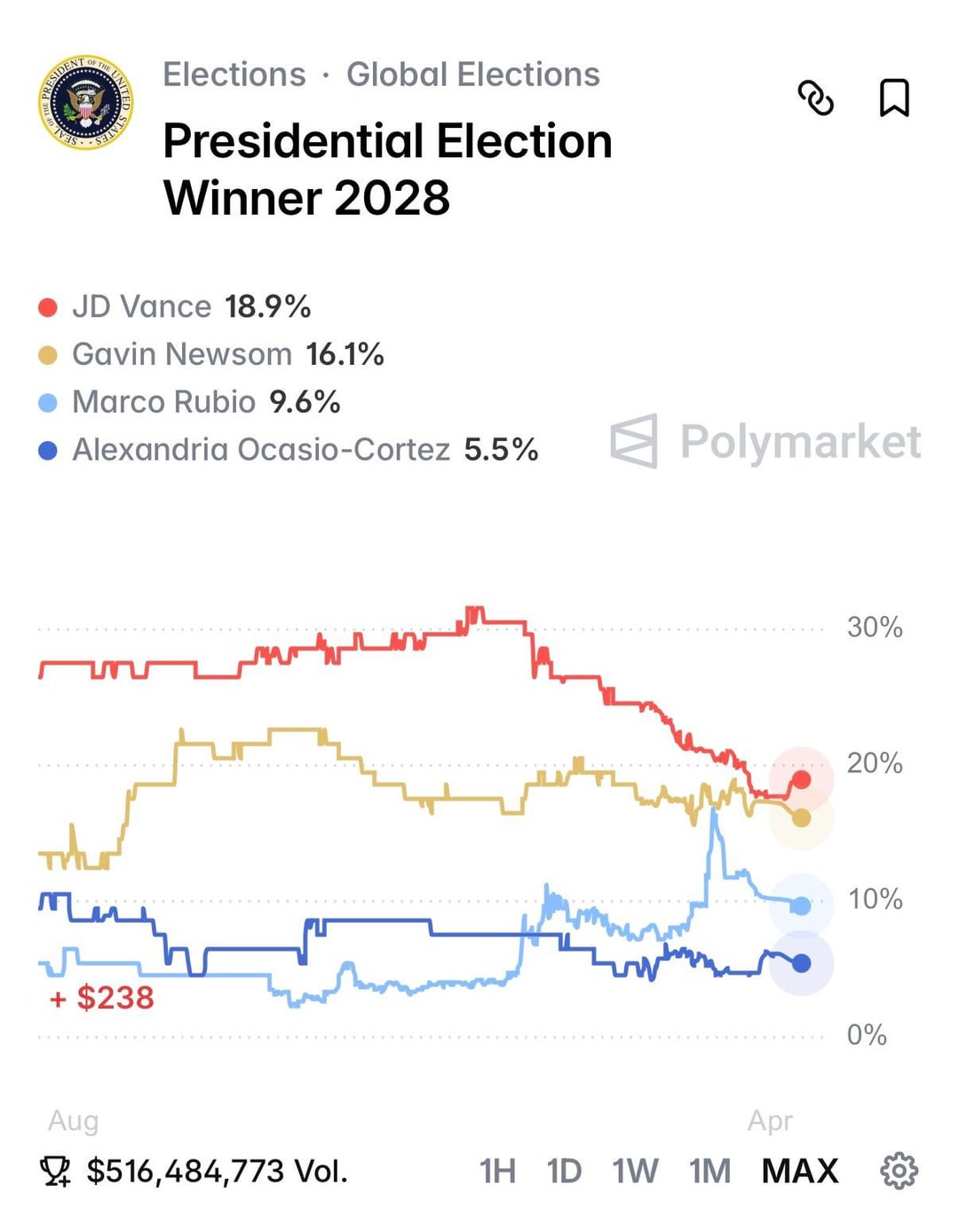The height and width of the screenshot is (1232, 959).
Task: Select the MAX time range
Action: coord(799,1171)
